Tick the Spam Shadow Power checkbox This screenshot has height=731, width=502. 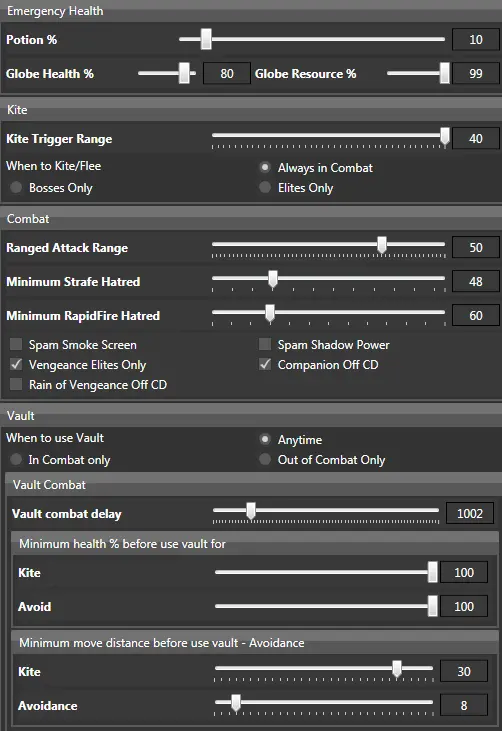tap(265, 345)
